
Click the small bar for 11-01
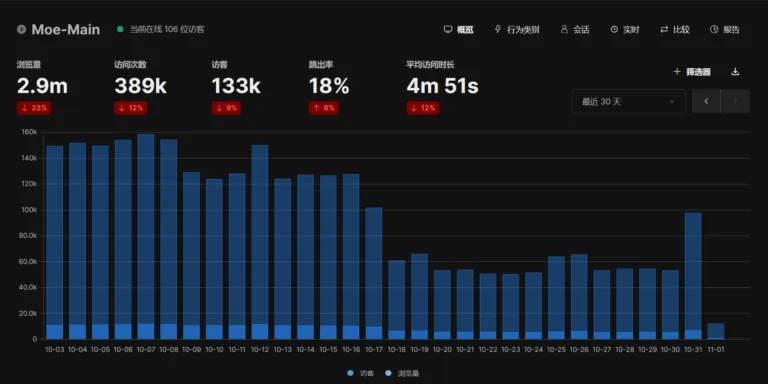pos(716,331)
